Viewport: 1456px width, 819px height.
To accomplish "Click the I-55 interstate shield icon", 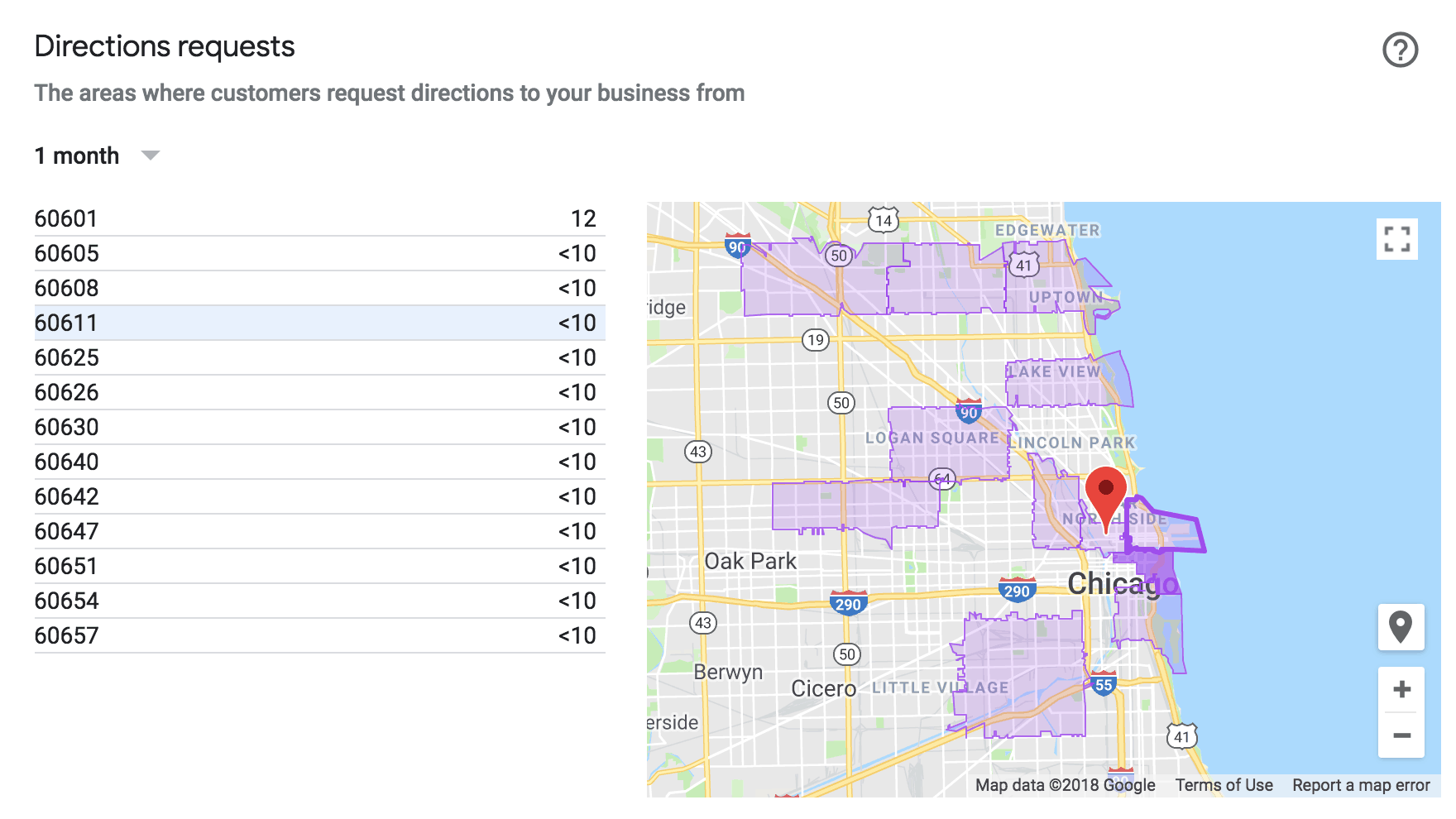I will (x=1104, y=684).
